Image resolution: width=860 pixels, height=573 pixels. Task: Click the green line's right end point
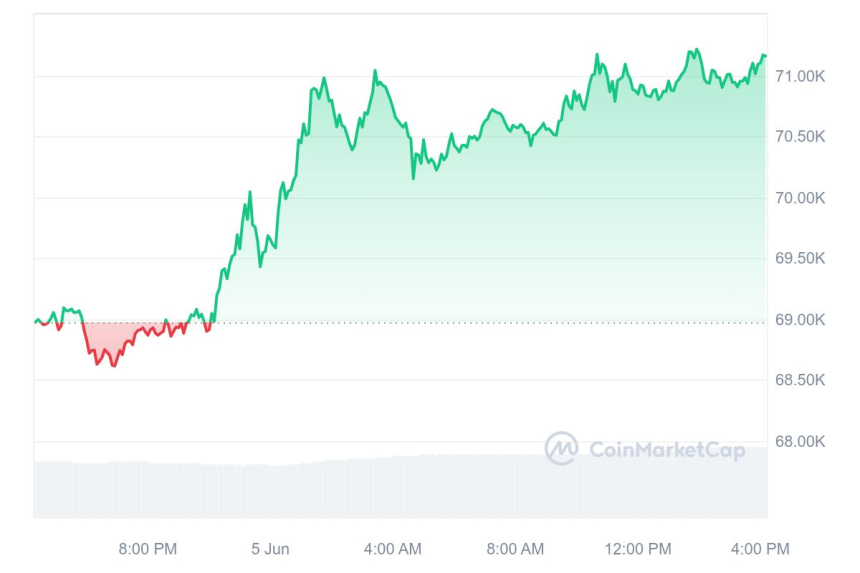click(765, 56)
